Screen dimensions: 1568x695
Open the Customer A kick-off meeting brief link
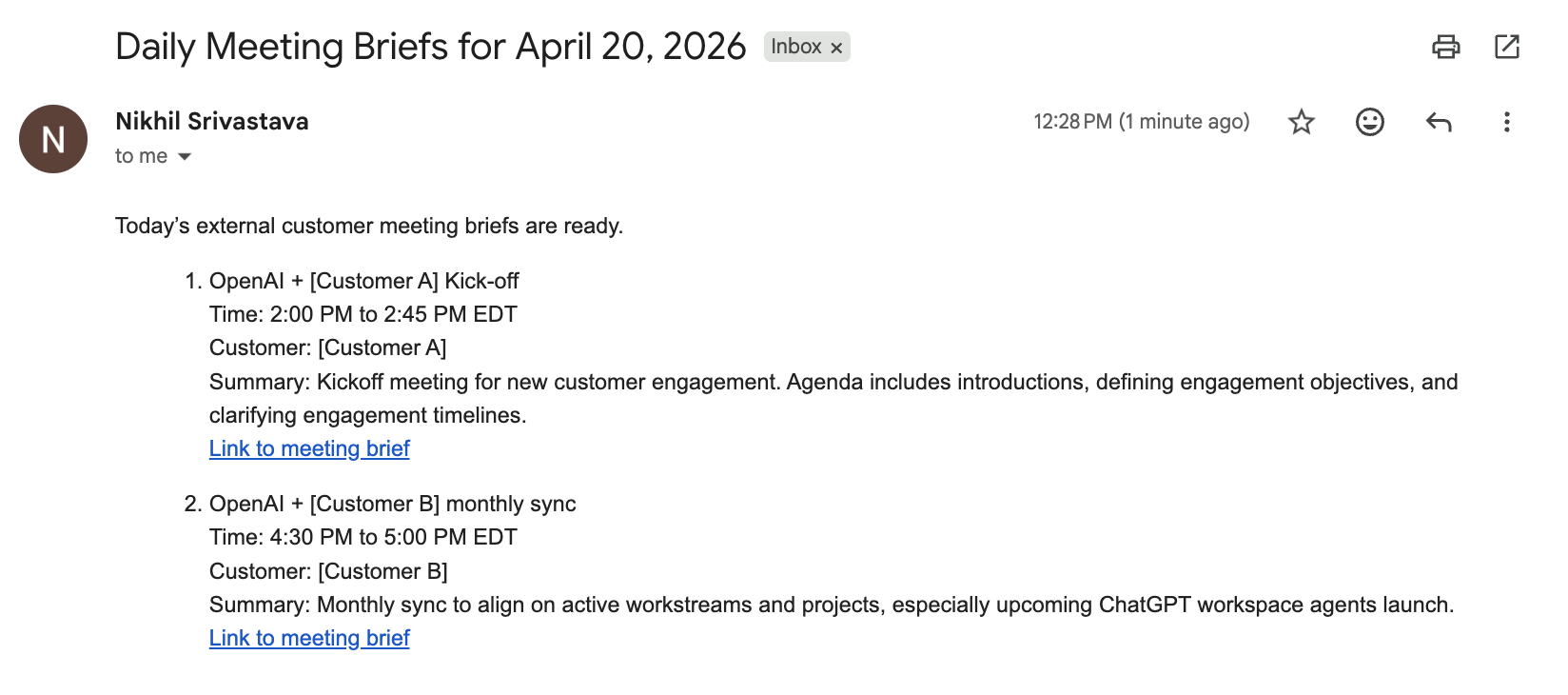[308, 447]
